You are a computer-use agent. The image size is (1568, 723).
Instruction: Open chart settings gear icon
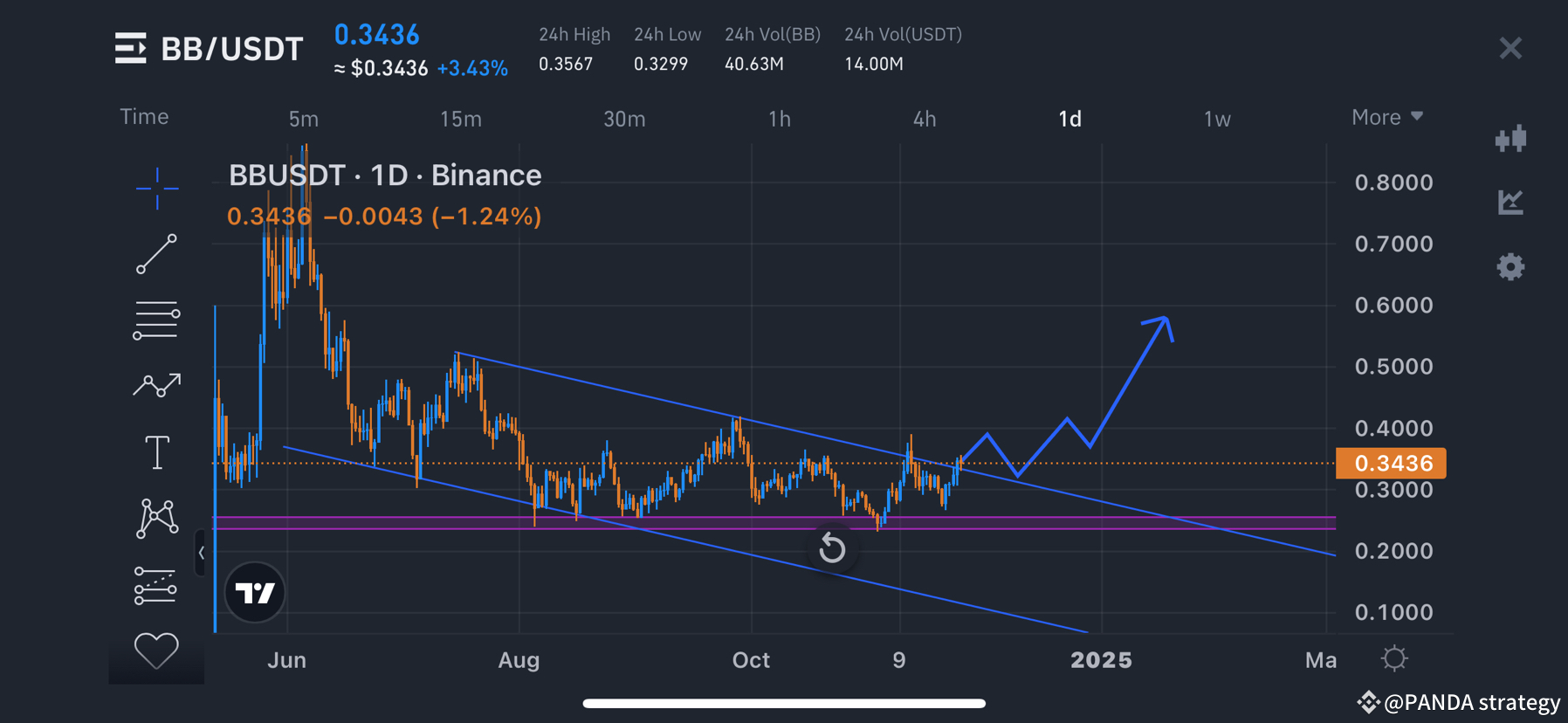[1510, 266]
